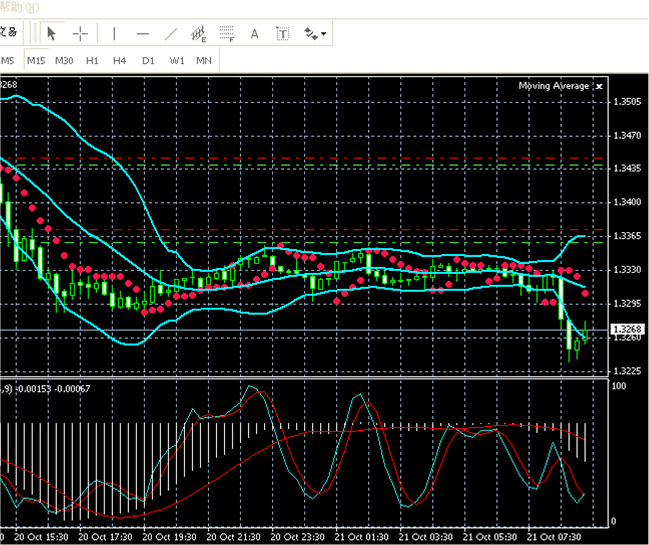Click the 1.3295 price scale label

(x=627, y=303)
